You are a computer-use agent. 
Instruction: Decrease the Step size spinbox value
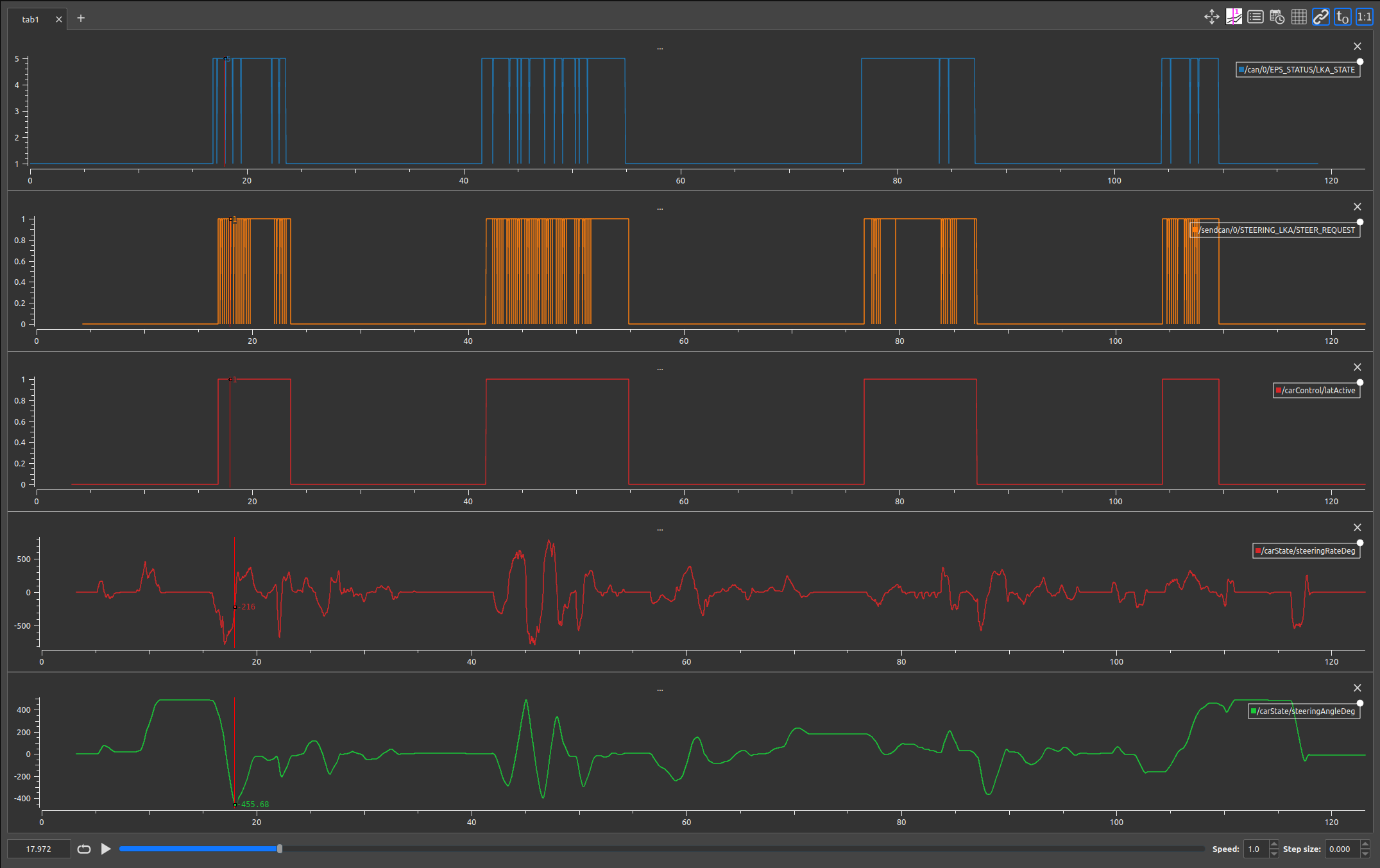1365,853
